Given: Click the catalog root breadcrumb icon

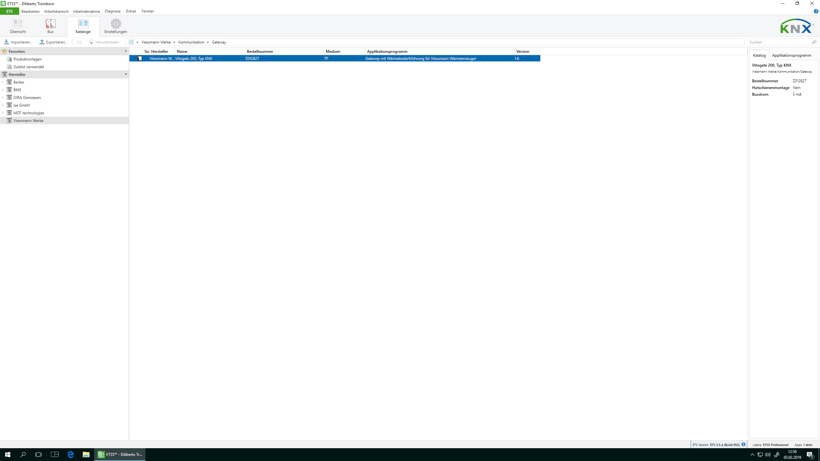Looking at the screenshot, I should pyautogui.click(x=131, y=42).
